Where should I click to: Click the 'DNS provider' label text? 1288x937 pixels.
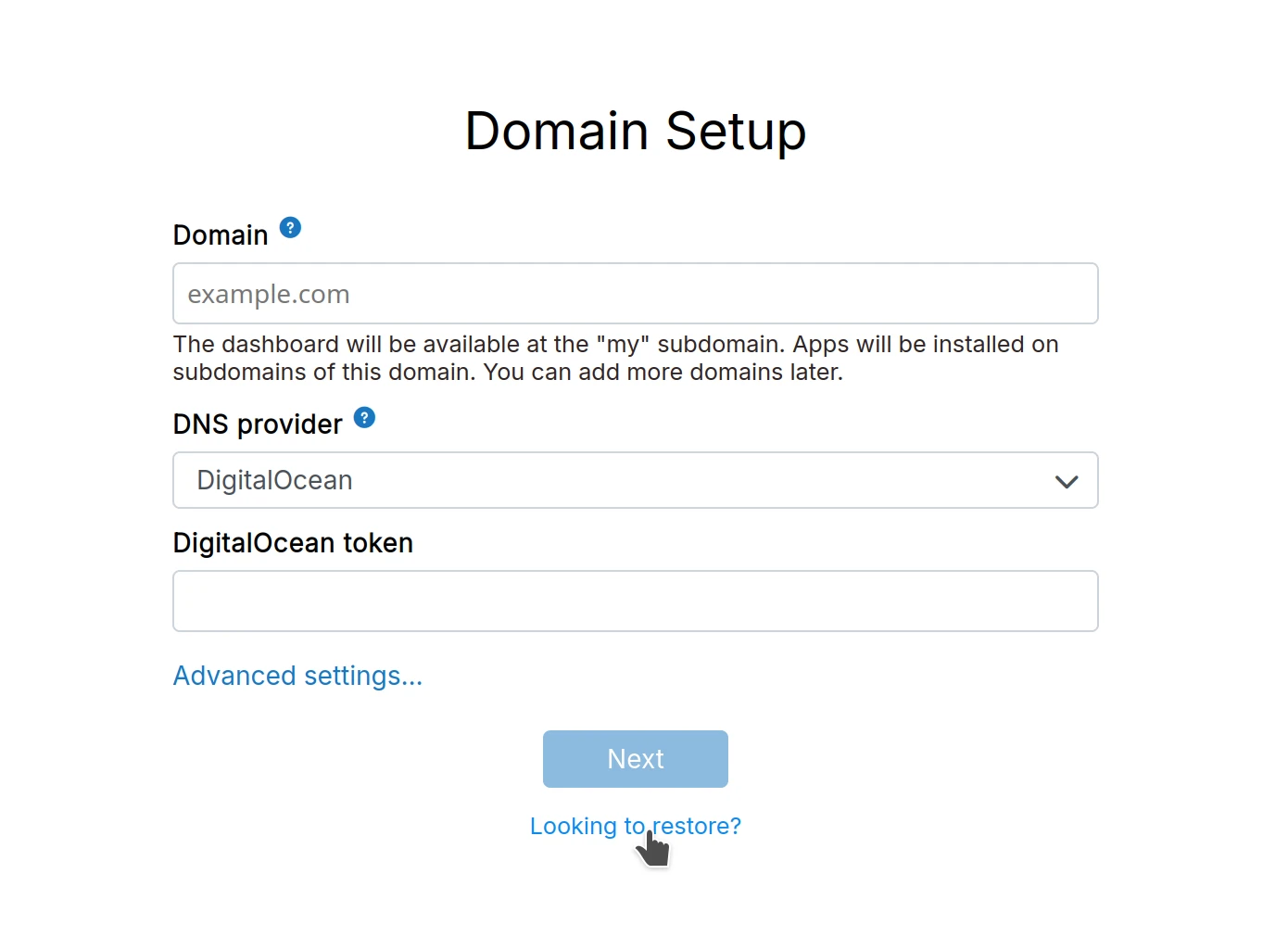258,424
